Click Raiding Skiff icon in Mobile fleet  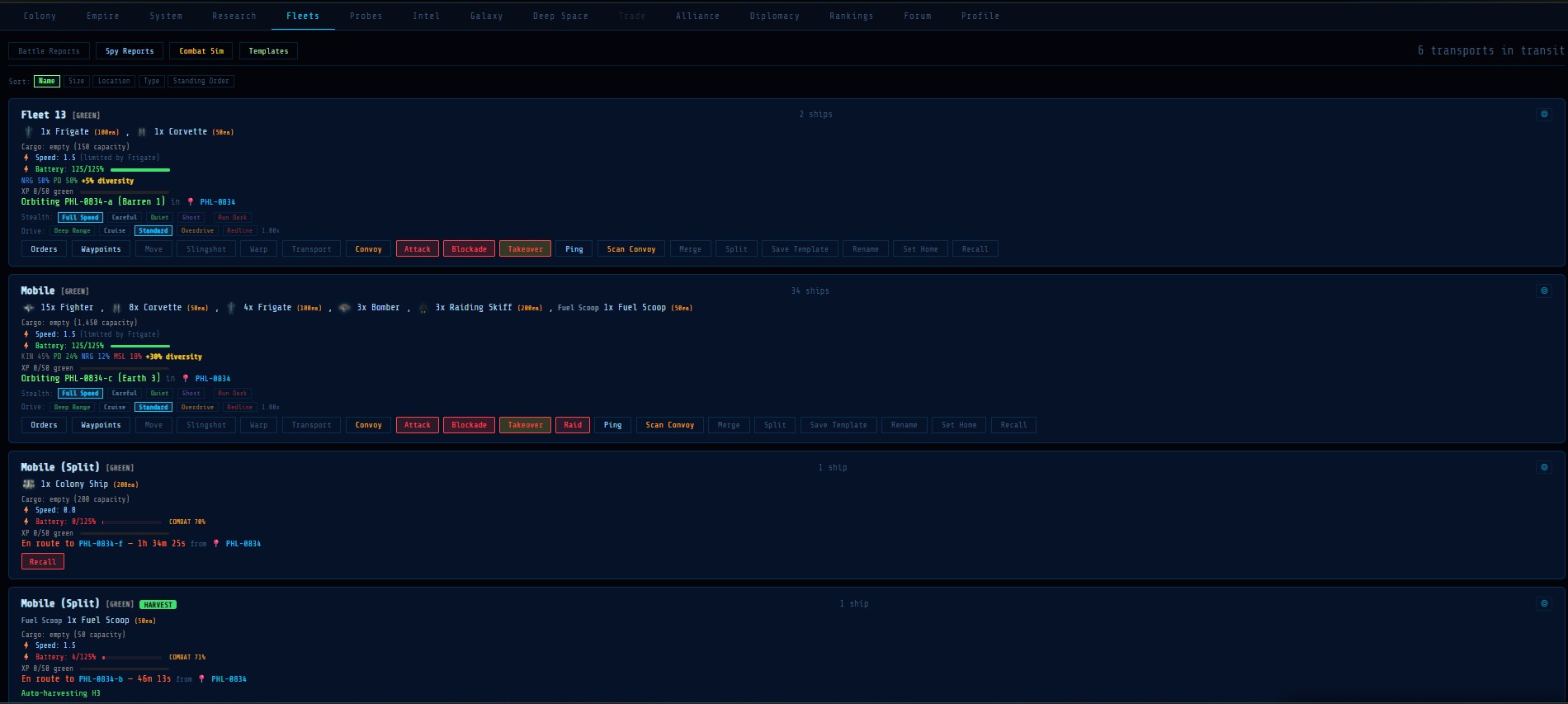423,308
